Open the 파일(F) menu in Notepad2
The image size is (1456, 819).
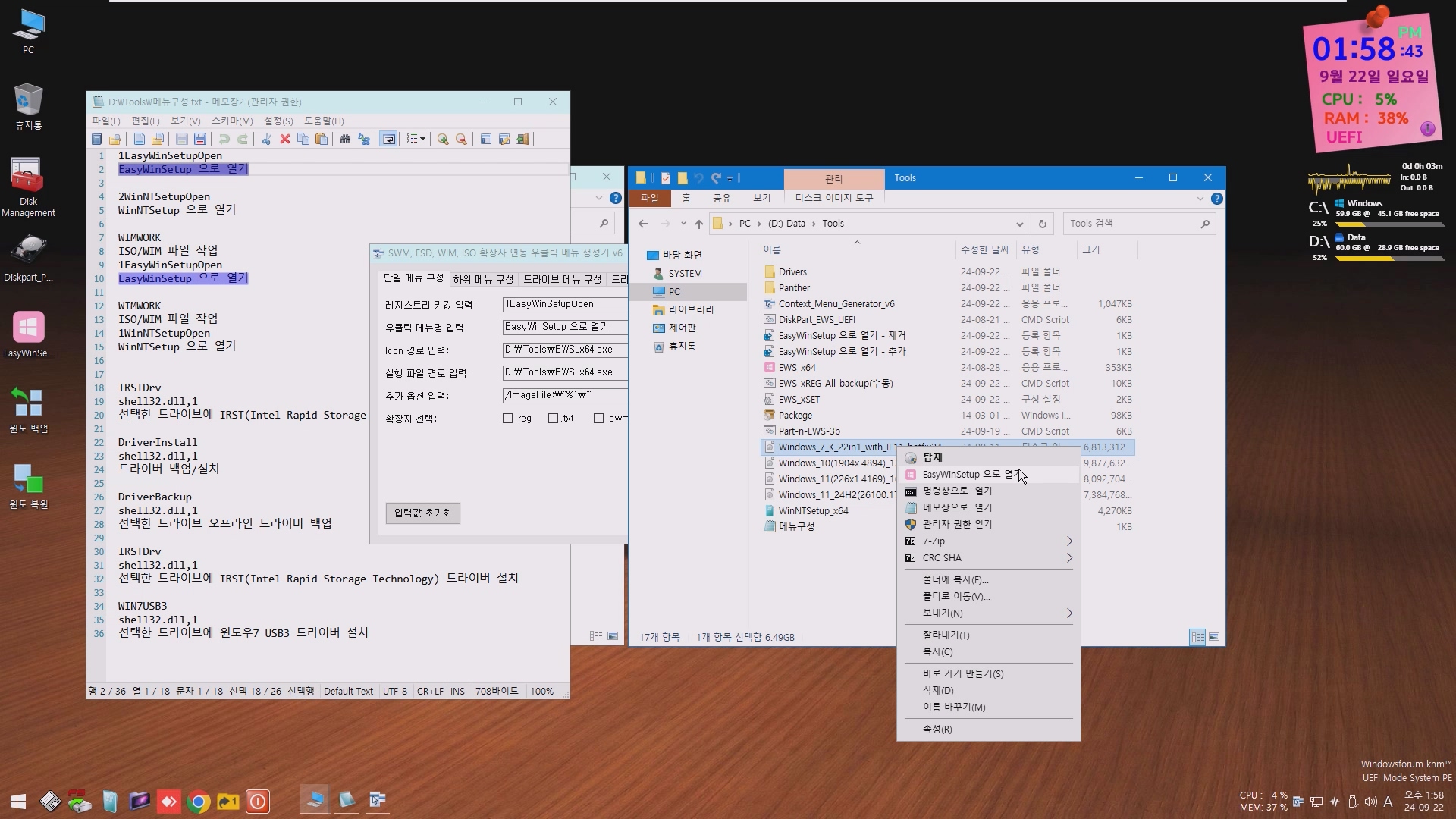(x=105, y=121)
